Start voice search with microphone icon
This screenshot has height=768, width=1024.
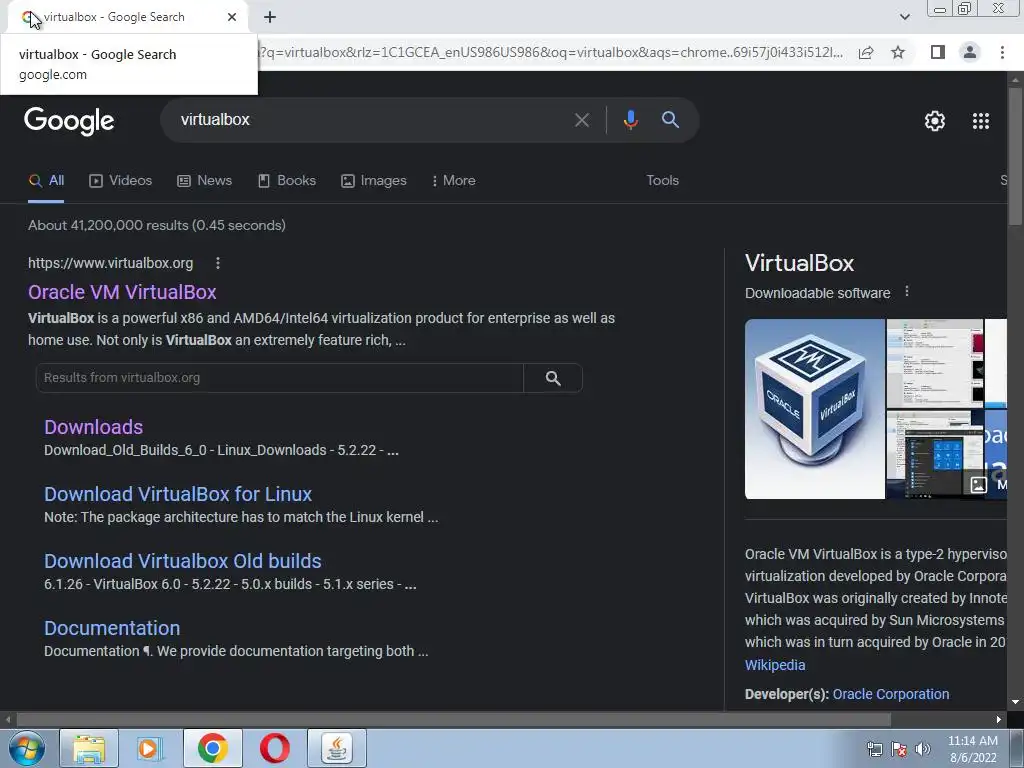[x=630, y=120]
